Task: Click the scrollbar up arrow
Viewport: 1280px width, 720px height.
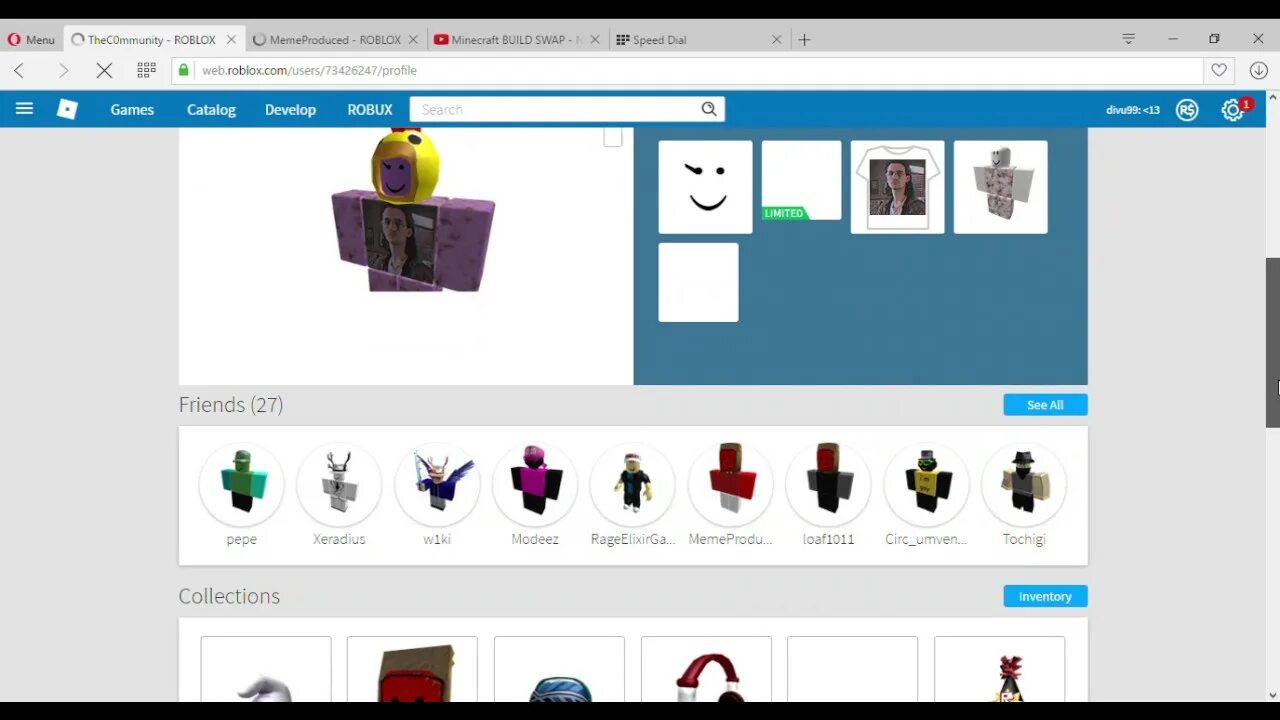Action: (x=1272, y=98)
